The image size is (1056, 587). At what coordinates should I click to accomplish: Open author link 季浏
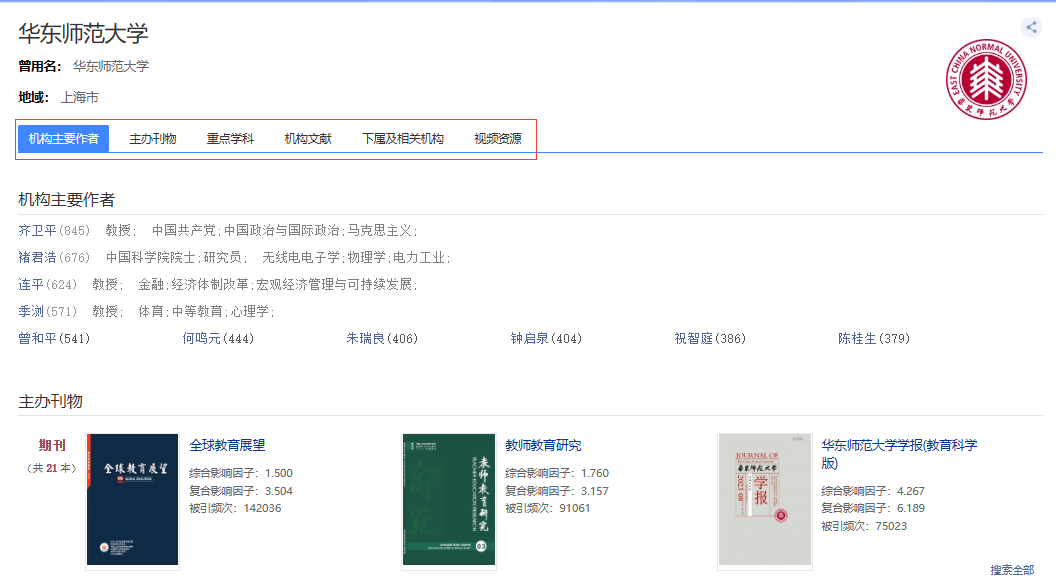pos(31,311)
